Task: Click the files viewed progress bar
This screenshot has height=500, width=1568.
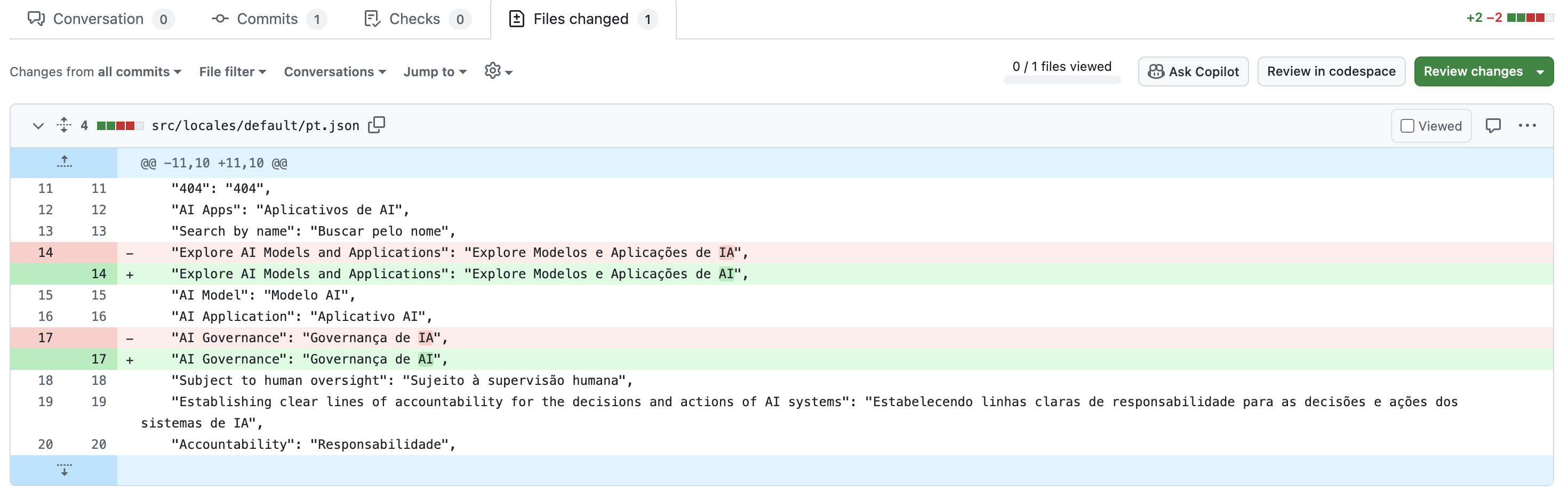Action: click(1061, 80)
